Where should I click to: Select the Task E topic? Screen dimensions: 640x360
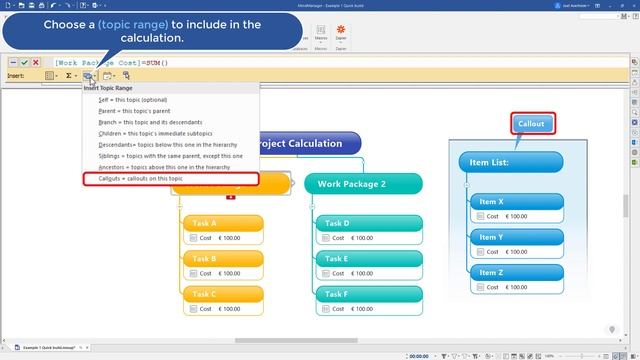[x=369, y=258]
